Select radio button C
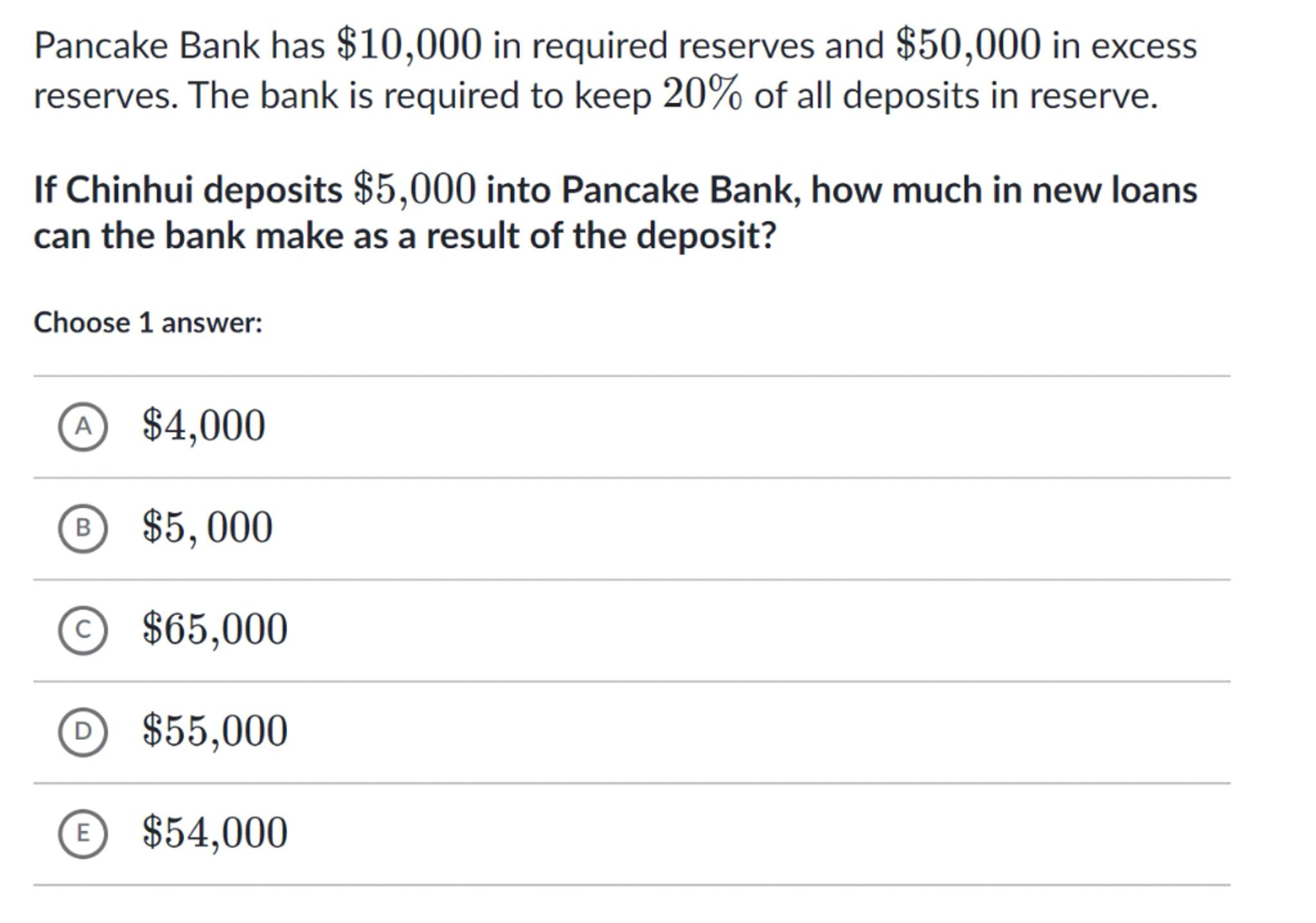This screenshot has width=1316, height=923. (83, 630)
